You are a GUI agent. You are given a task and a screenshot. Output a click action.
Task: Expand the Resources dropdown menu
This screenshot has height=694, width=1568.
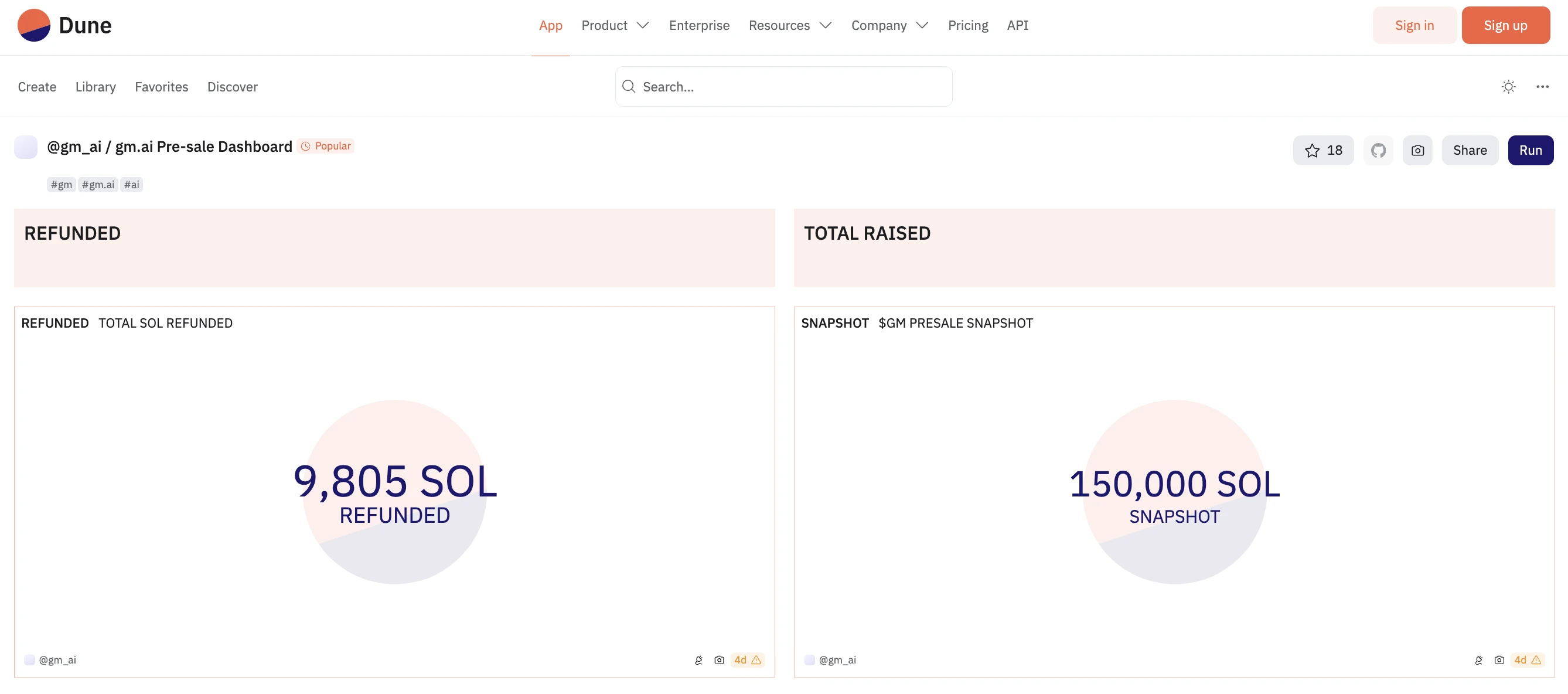point(789,24)
